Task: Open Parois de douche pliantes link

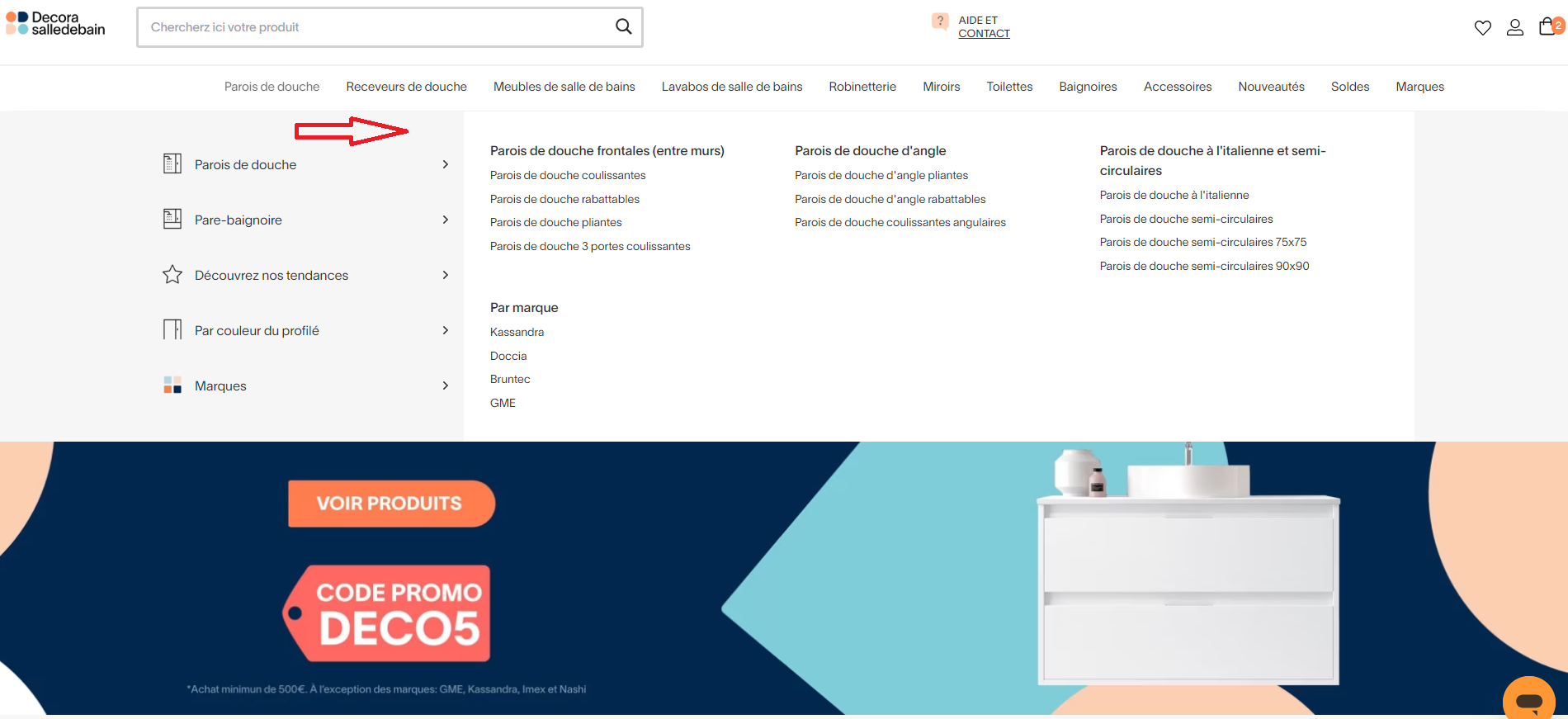Action: pyautogui.click(x=555, y=222)
